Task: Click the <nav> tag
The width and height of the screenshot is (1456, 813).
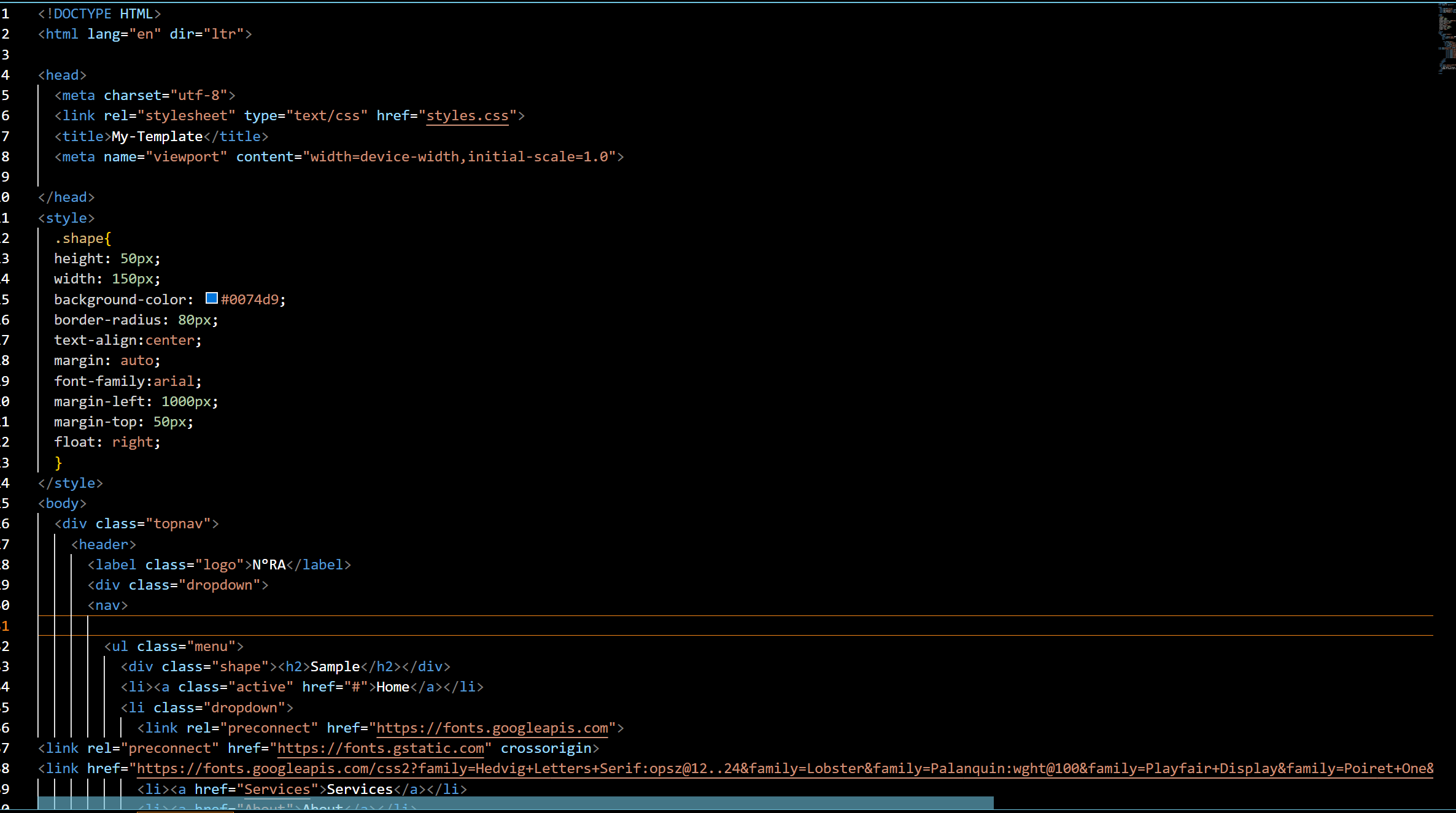Action: [x=108, y=606]
